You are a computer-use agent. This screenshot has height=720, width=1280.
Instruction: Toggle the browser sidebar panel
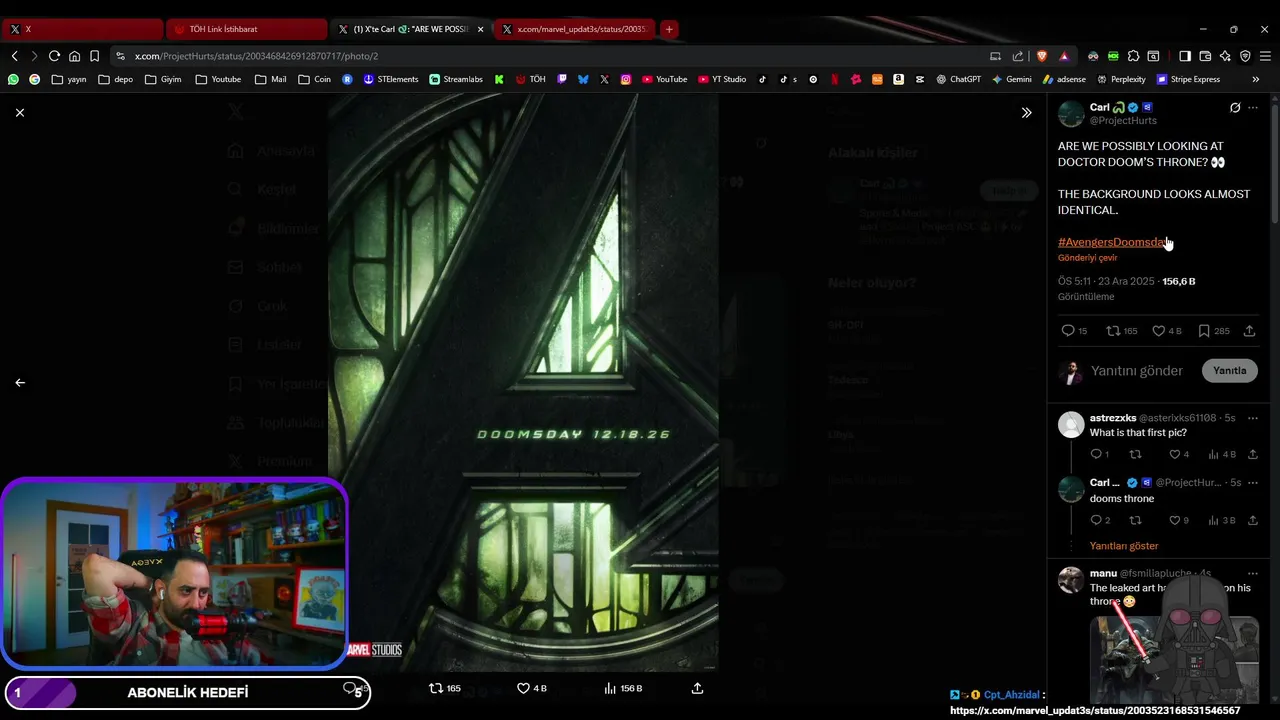coord(1185,56)
